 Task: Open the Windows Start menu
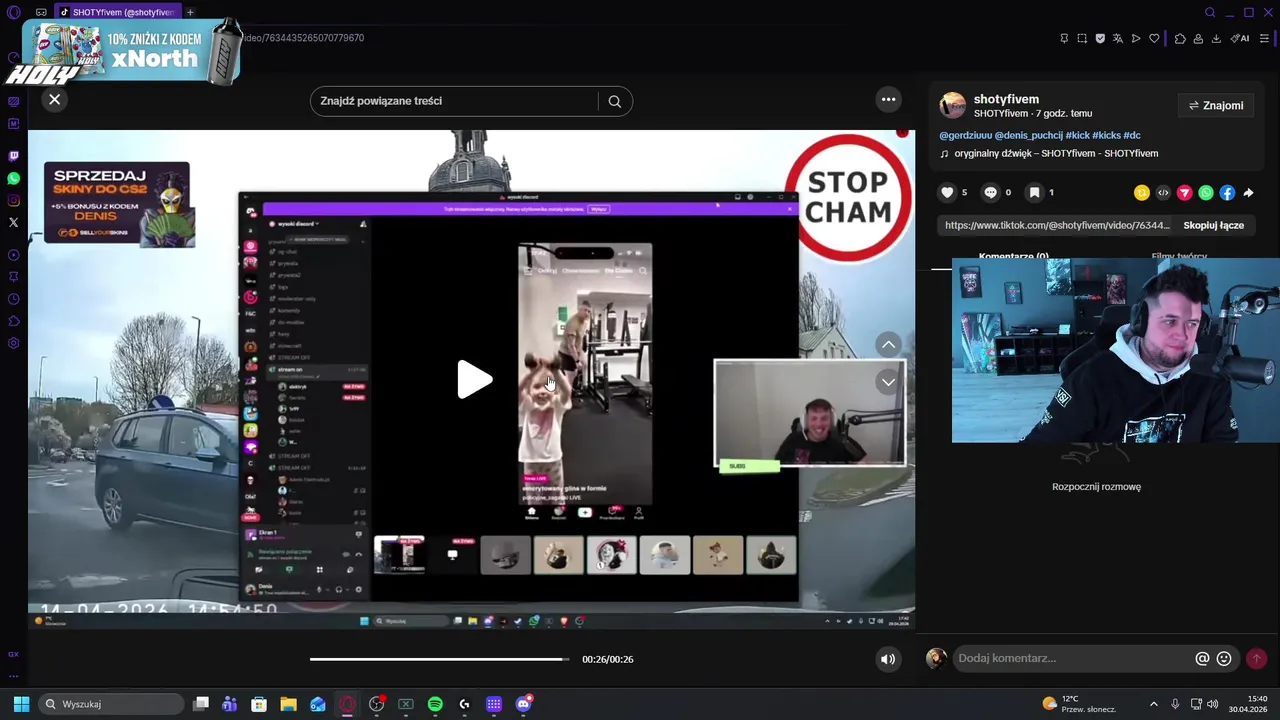[x=21, y=704]
